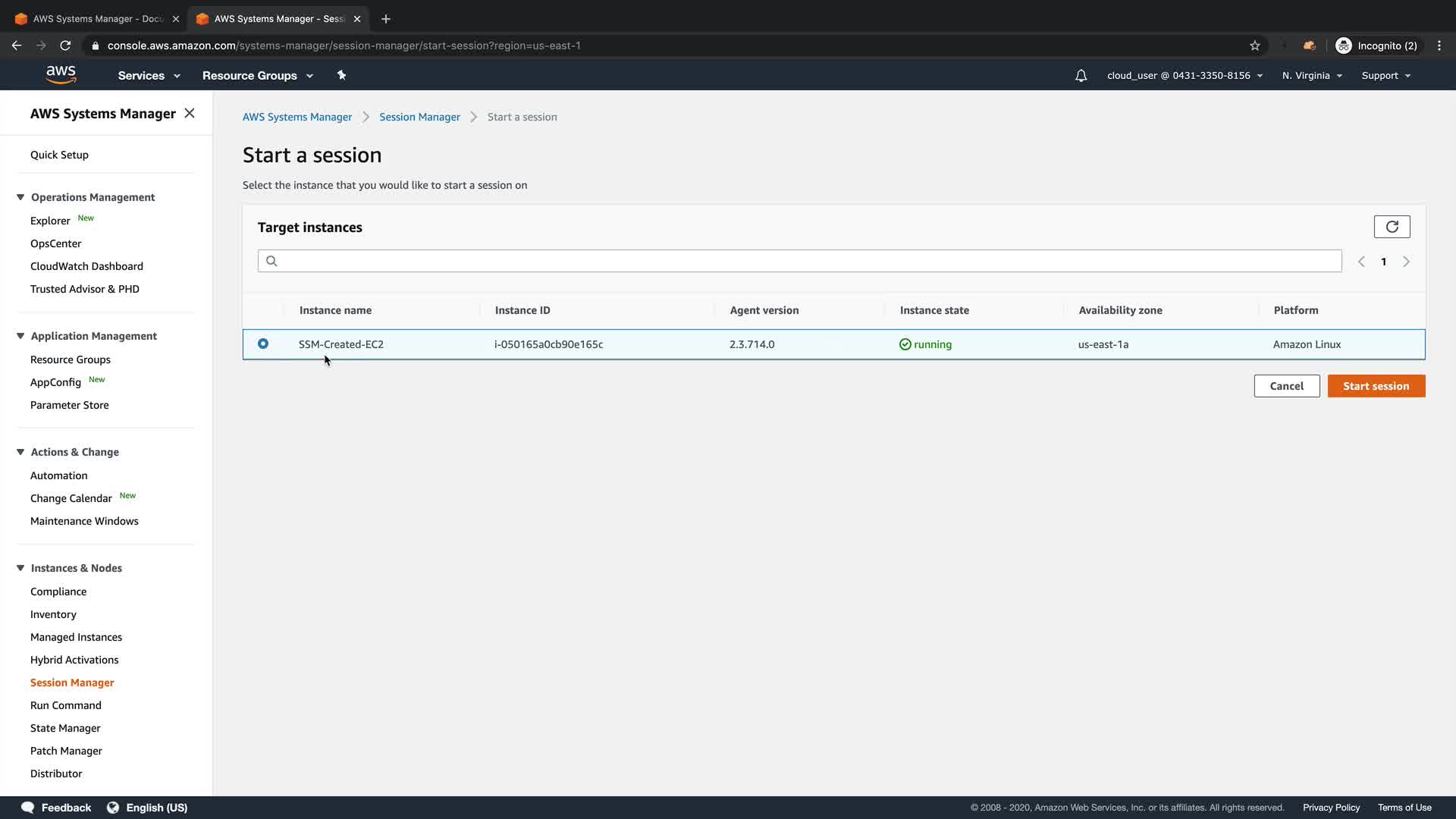The image size is (1456, 819).
Task: Collapse the Operations Management section
Action: (x=20, y=197)
